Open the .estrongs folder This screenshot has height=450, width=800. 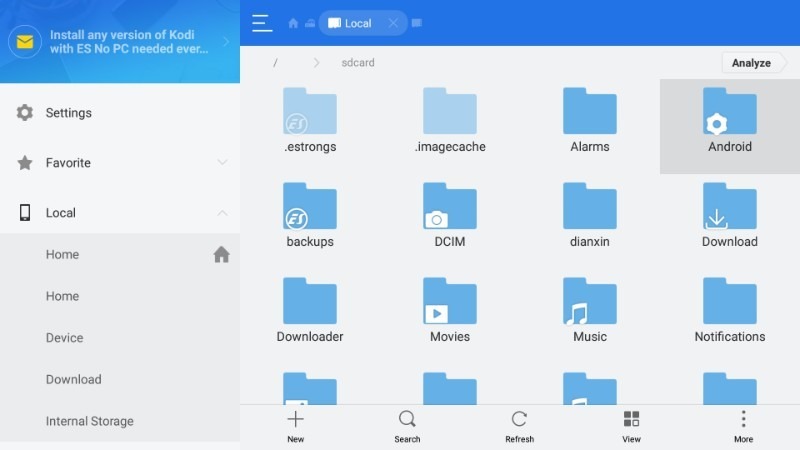coord(310,121)
